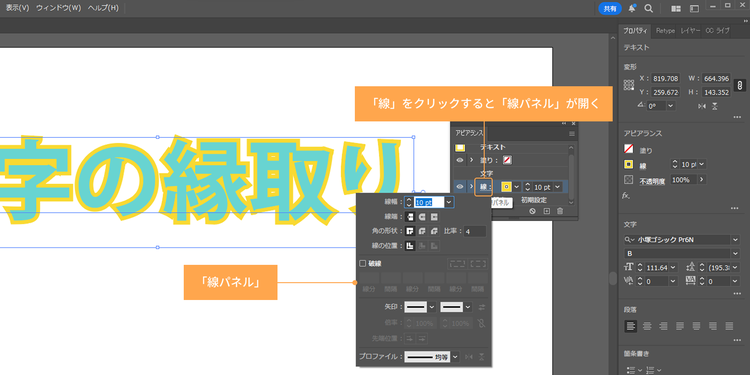
Task: Expand the 塗り row chevron in Appearance panel
Action: (x=472, y=160)
